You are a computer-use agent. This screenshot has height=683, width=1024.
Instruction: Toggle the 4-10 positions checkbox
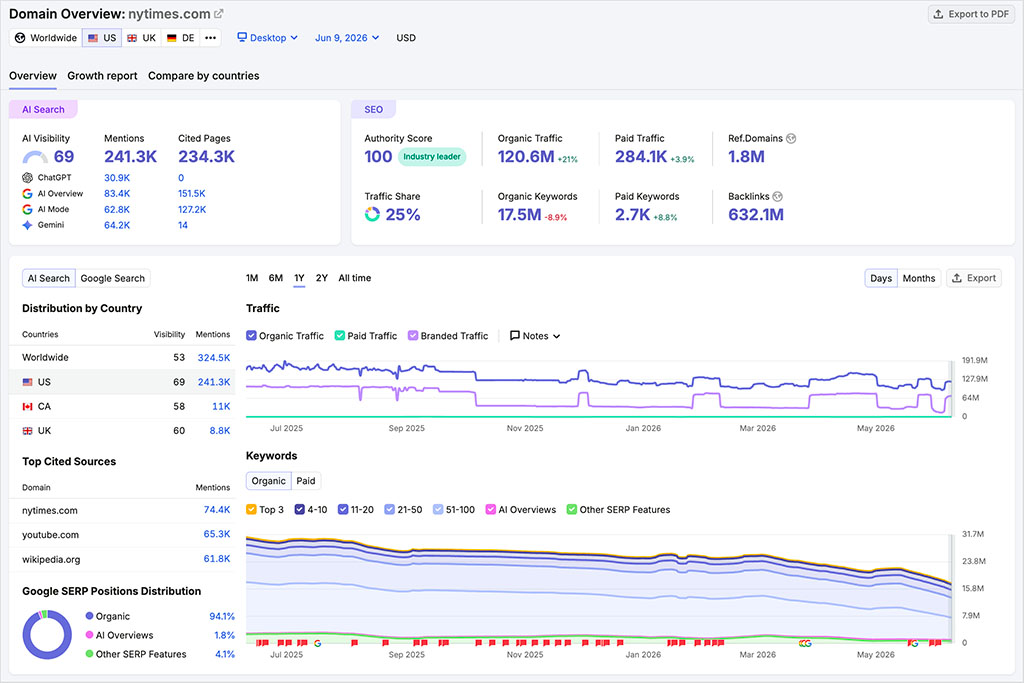point(300,509)
